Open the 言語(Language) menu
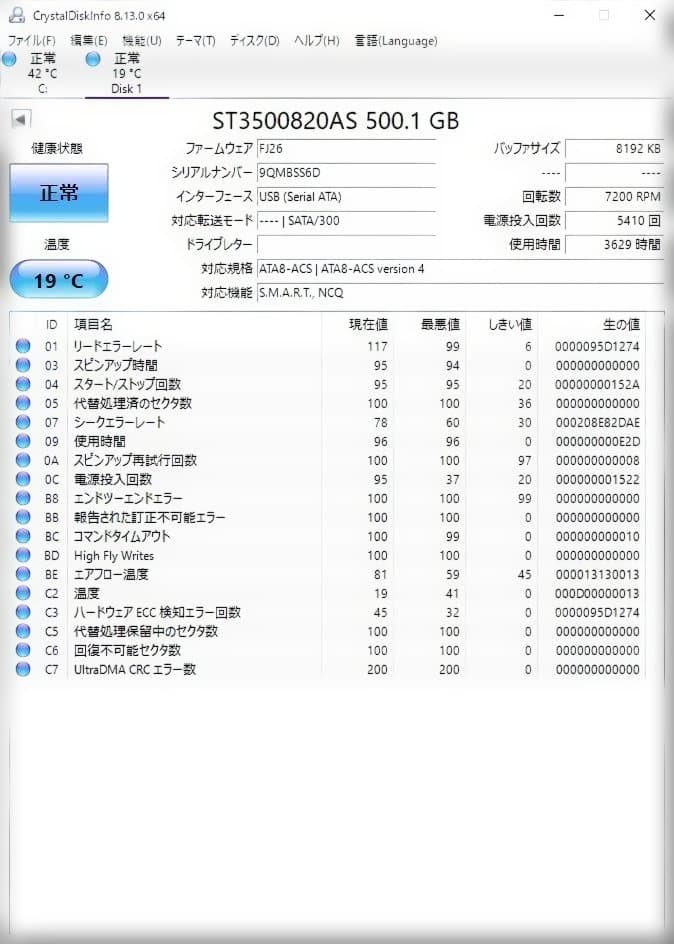 (396, 41)
